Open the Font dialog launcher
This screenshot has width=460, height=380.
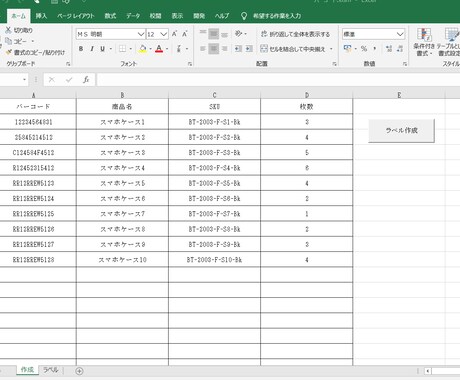pyautogui.click(x=190, y=64)
